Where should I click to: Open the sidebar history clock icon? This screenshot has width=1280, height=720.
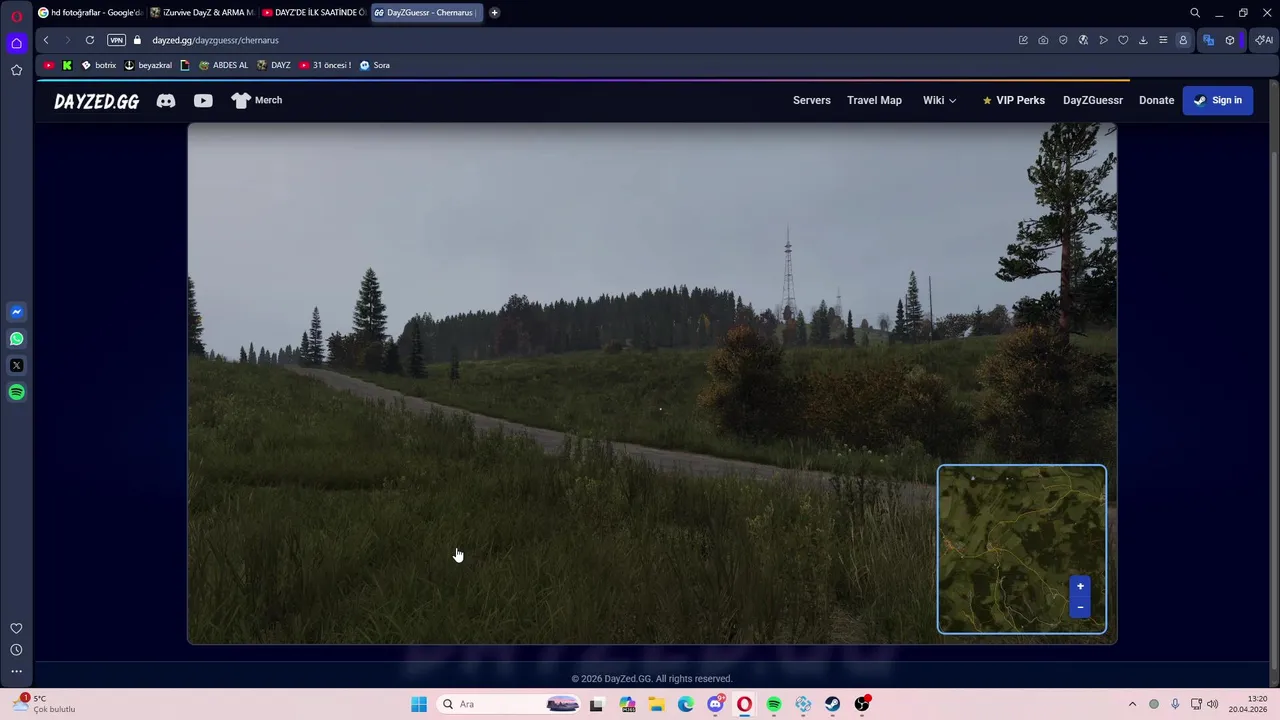coord(16,650)
